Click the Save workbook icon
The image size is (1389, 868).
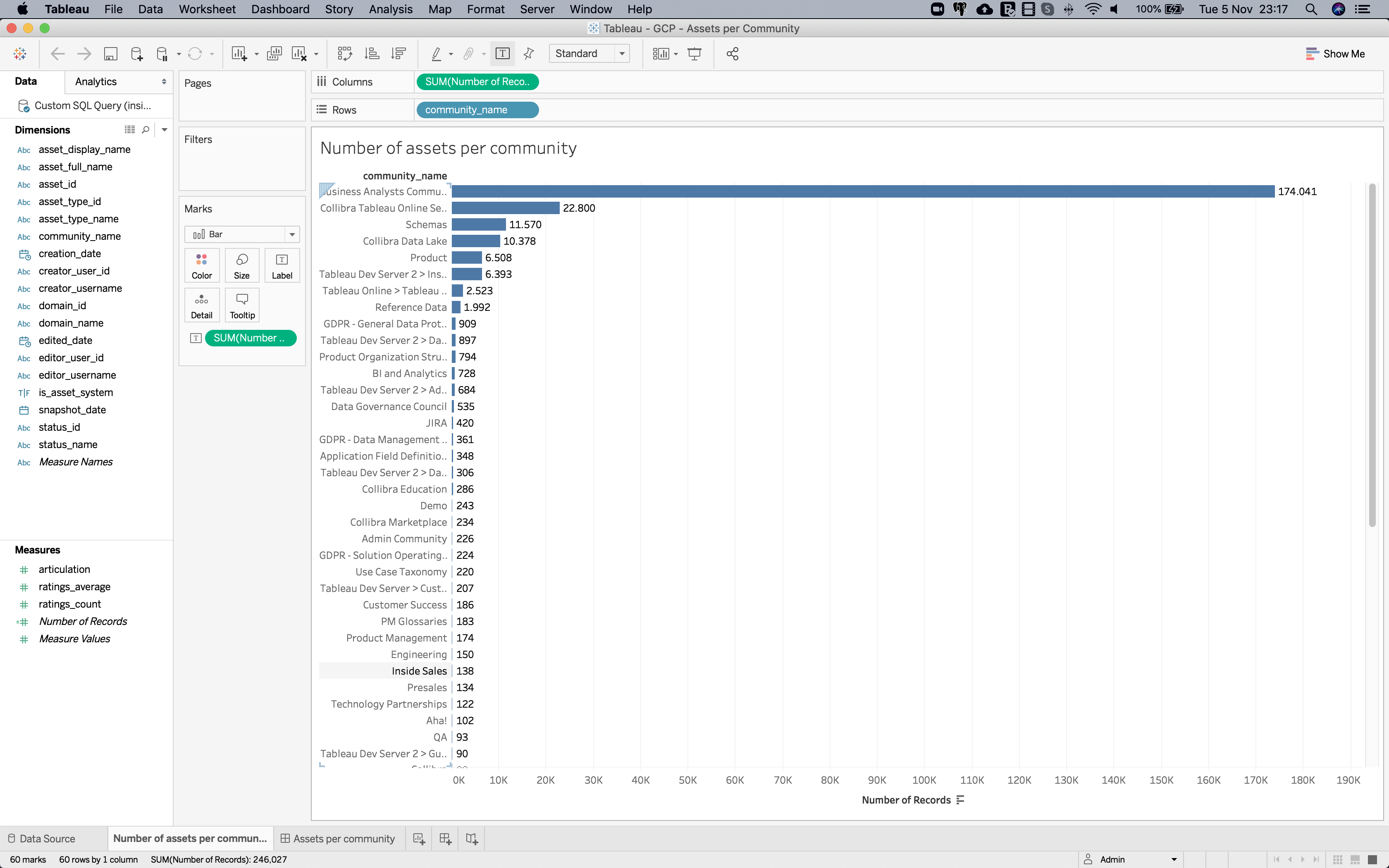(110, 53)
